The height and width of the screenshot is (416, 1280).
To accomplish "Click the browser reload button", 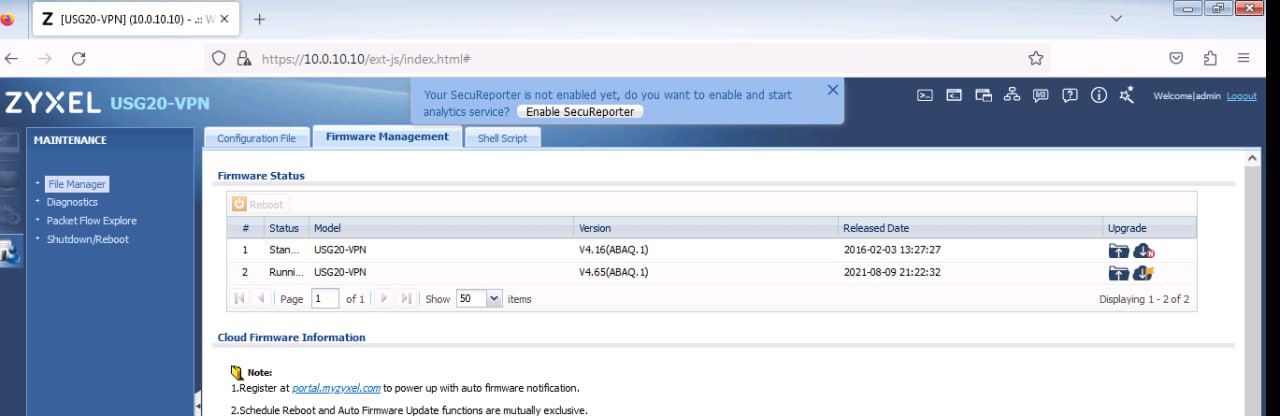I will coord(79,59).
